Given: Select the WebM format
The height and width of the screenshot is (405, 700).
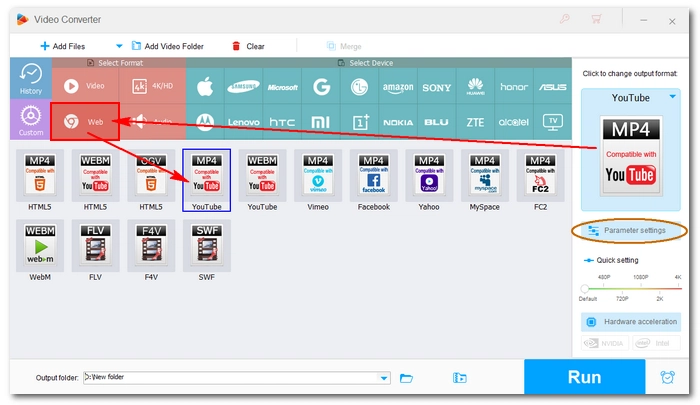Looking at the screenshot, I should (40, 251).
